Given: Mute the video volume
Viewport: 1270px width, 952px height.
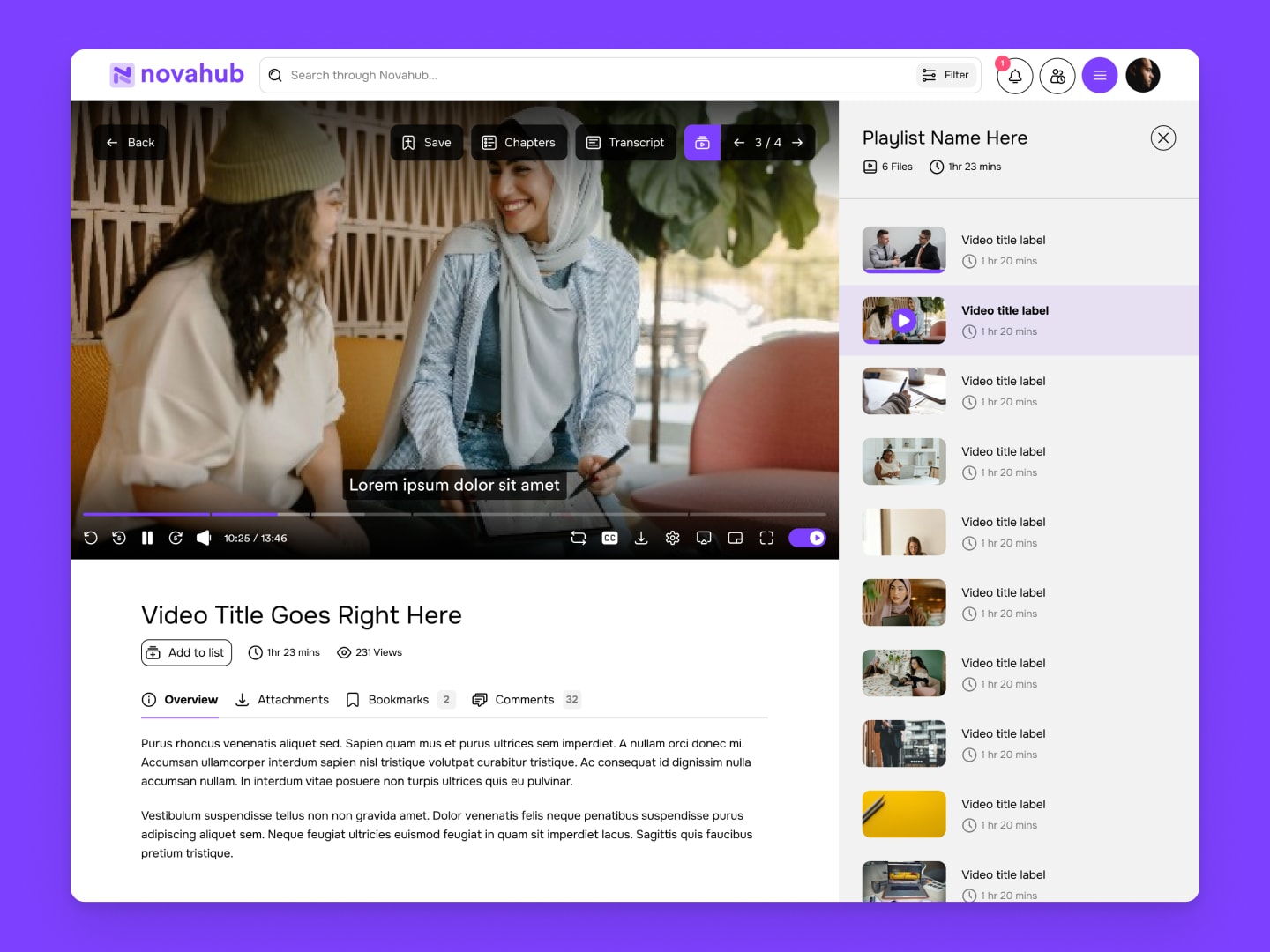Looking at the screenshot, I should coord(204,538).
